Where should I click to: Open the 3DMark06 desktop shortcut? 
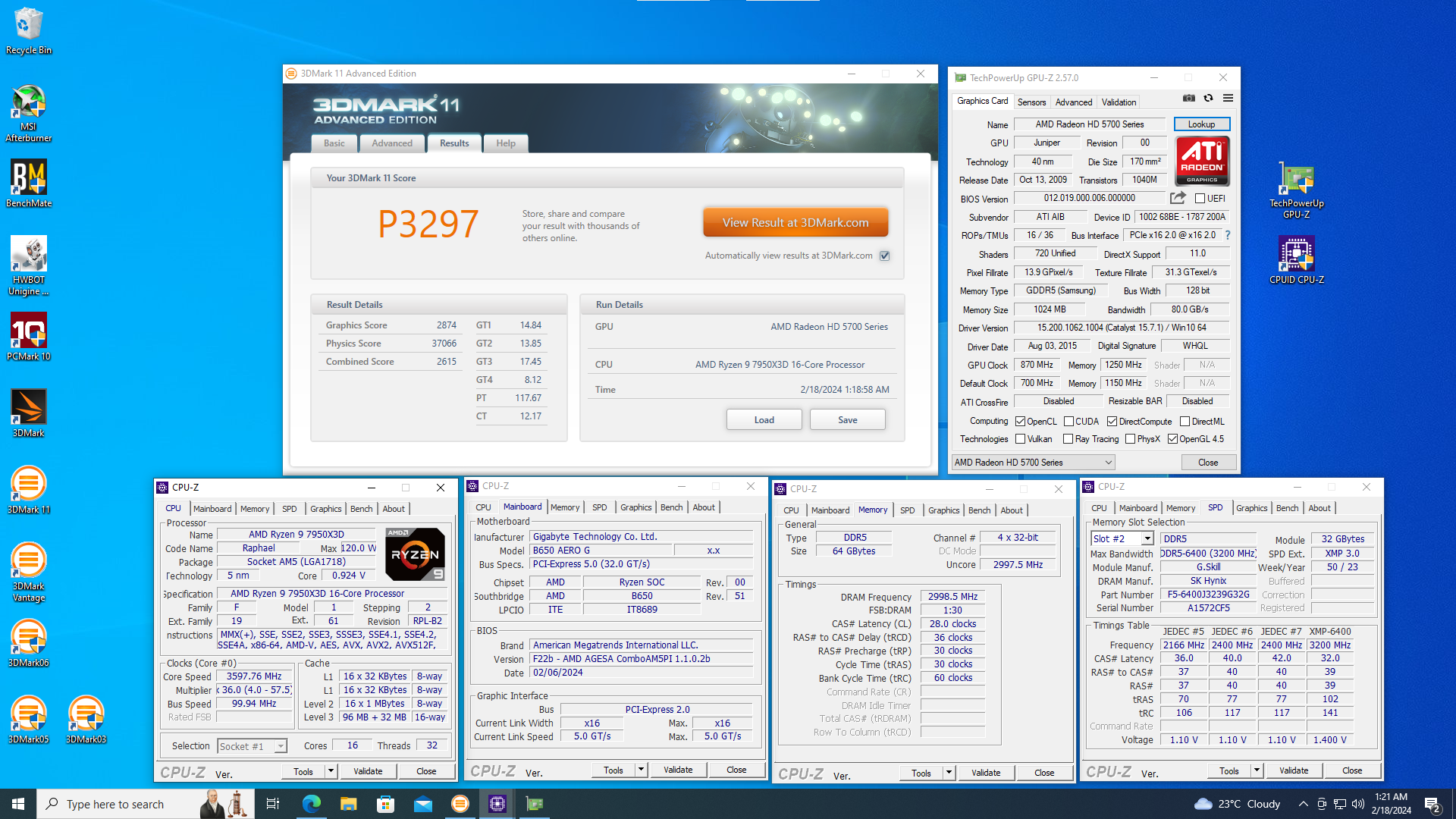tap(29, 643)
